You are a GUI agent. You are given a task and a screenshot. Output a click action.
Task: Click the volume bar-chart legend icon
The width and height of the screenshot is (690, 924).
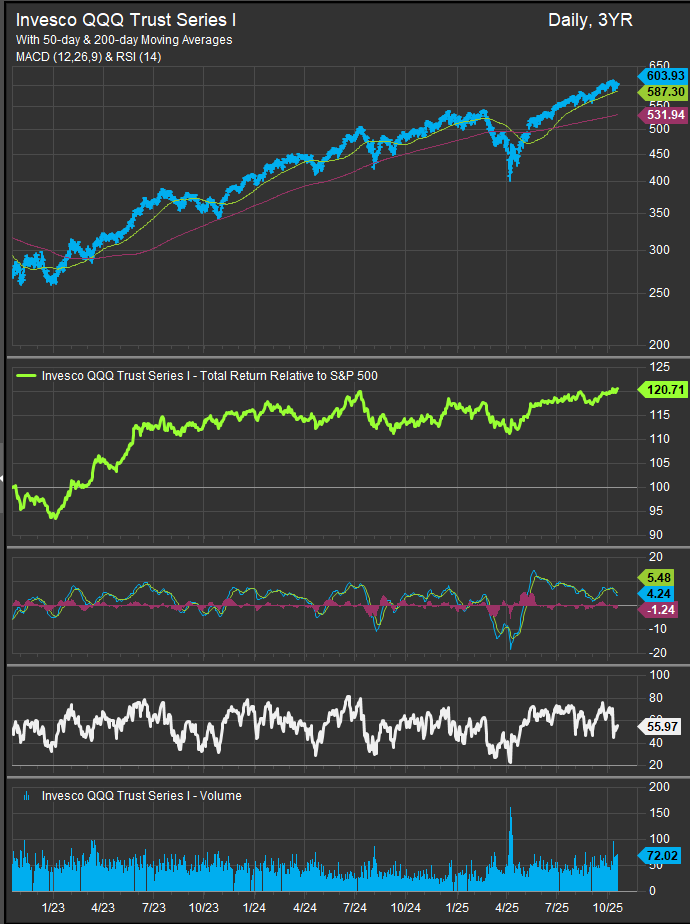pos(24,796)
